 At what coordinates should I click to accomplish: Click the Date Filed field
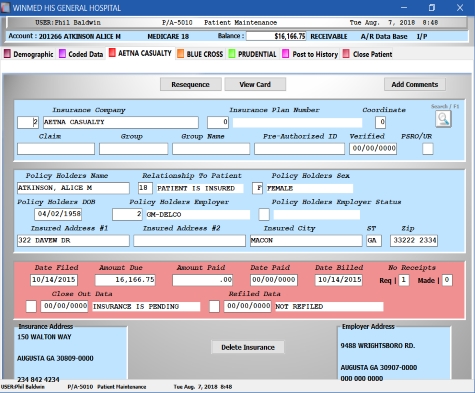tap(54, 280)
